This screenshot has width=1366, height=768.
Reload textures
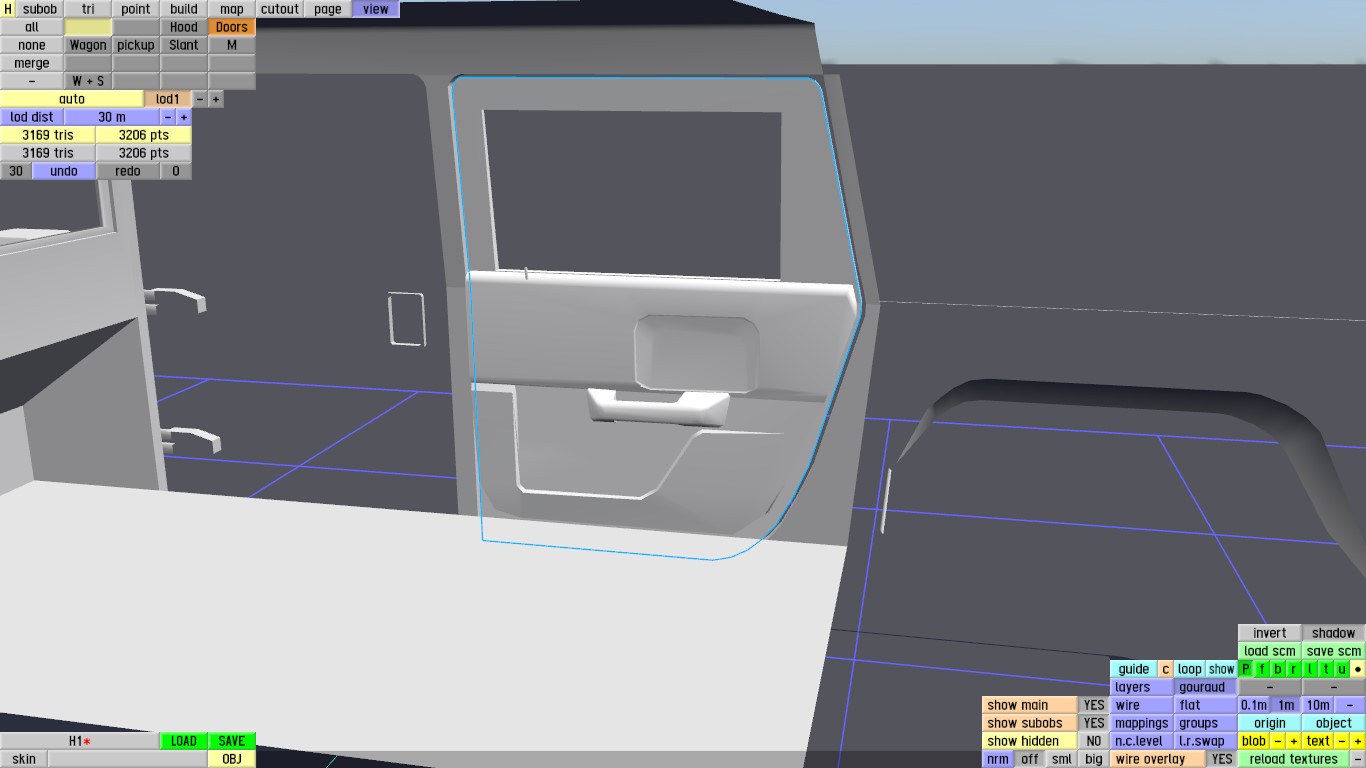click(1294, 759)
